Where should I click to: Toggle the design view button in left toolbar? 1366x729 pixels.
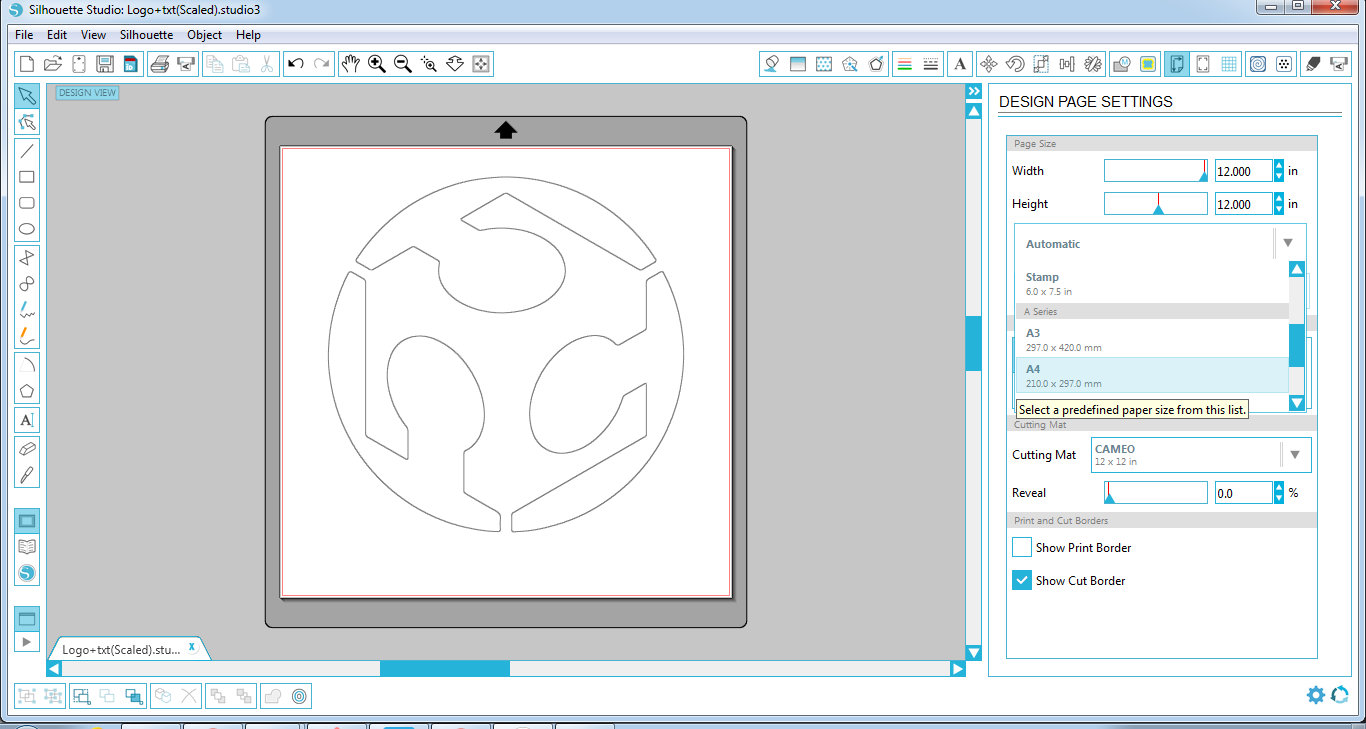pos(27,521)
